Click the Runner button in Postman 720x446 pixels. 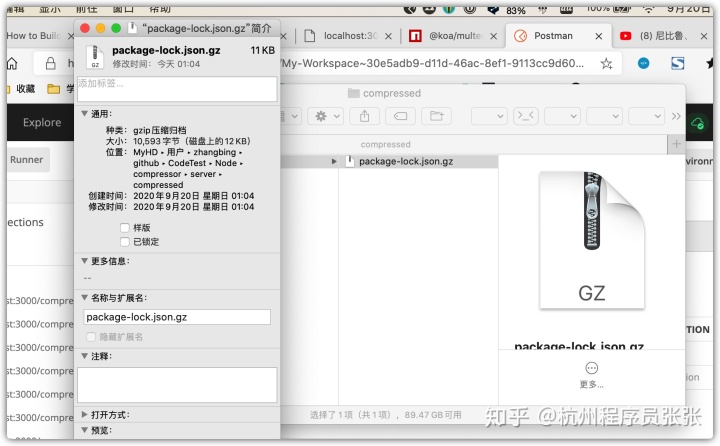pos(26,159)
